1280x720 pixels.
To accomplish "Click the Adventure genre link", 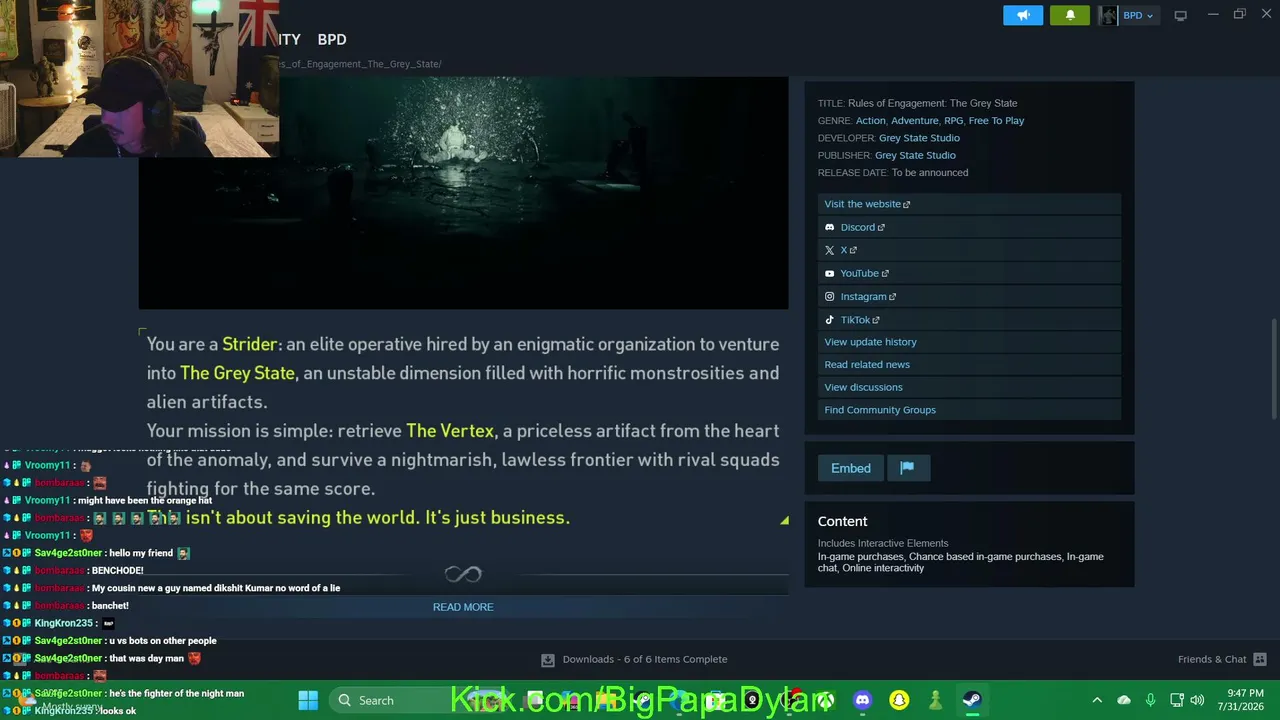I will [x=914, y=121].
